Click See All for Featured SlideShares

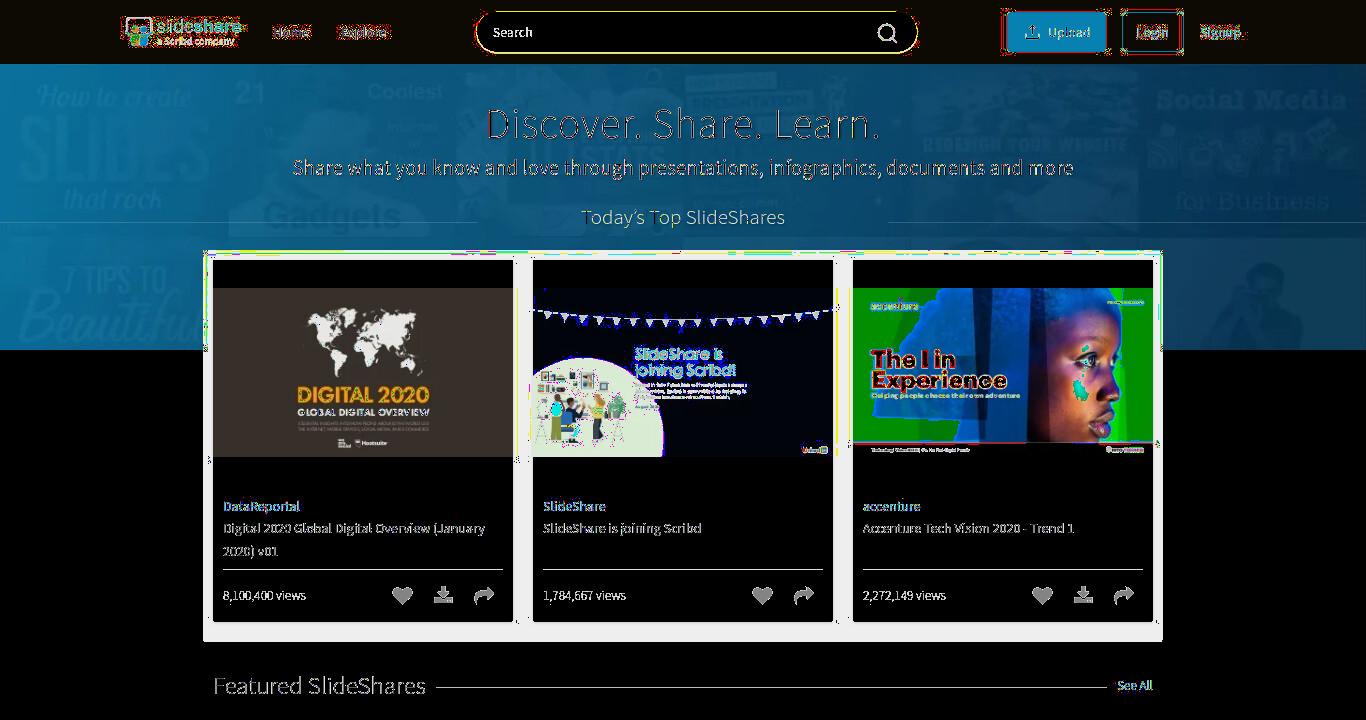click(1135, 685)
